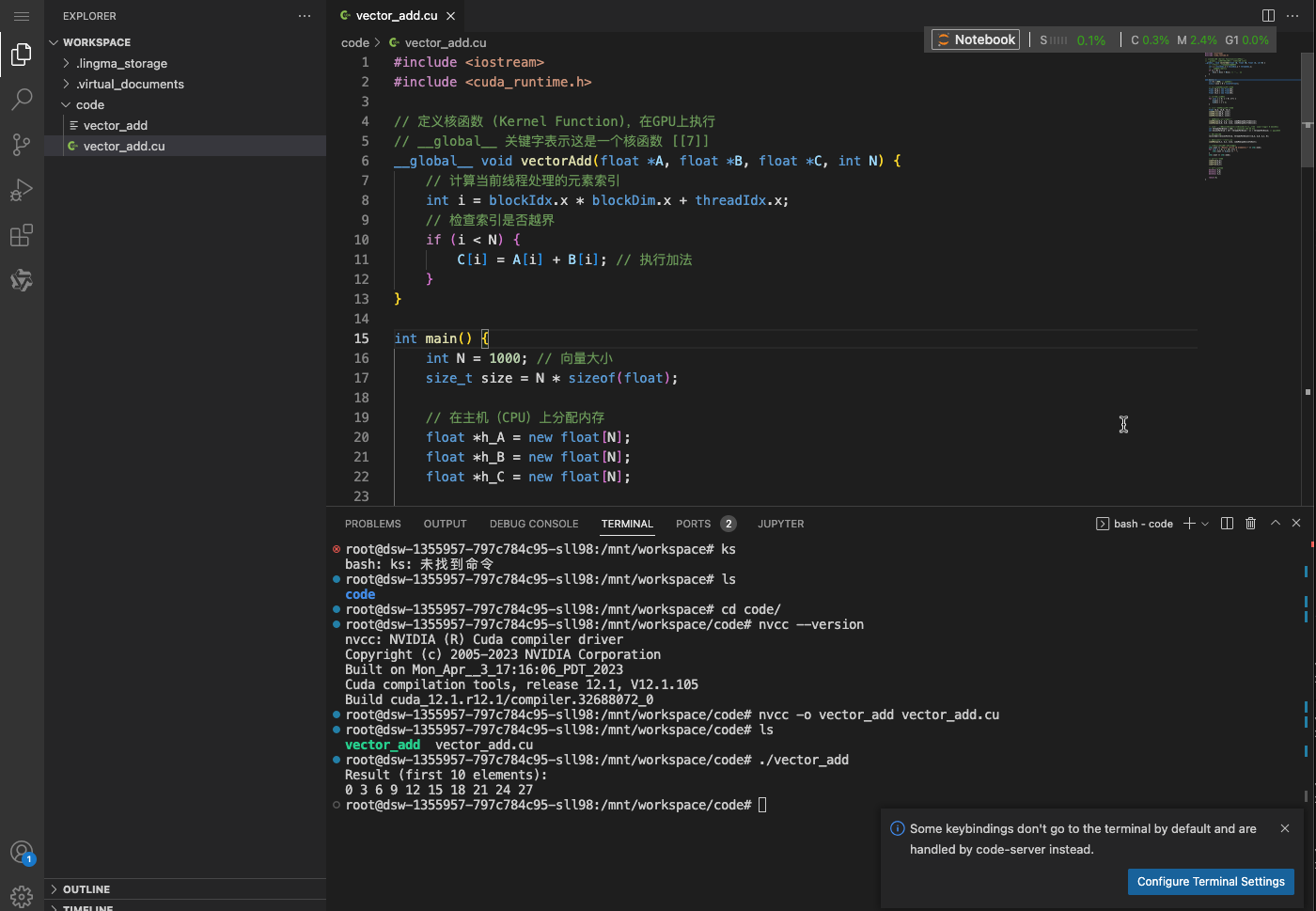
Task: Click the terminal input prompt cursor
Action: point(762,805)
